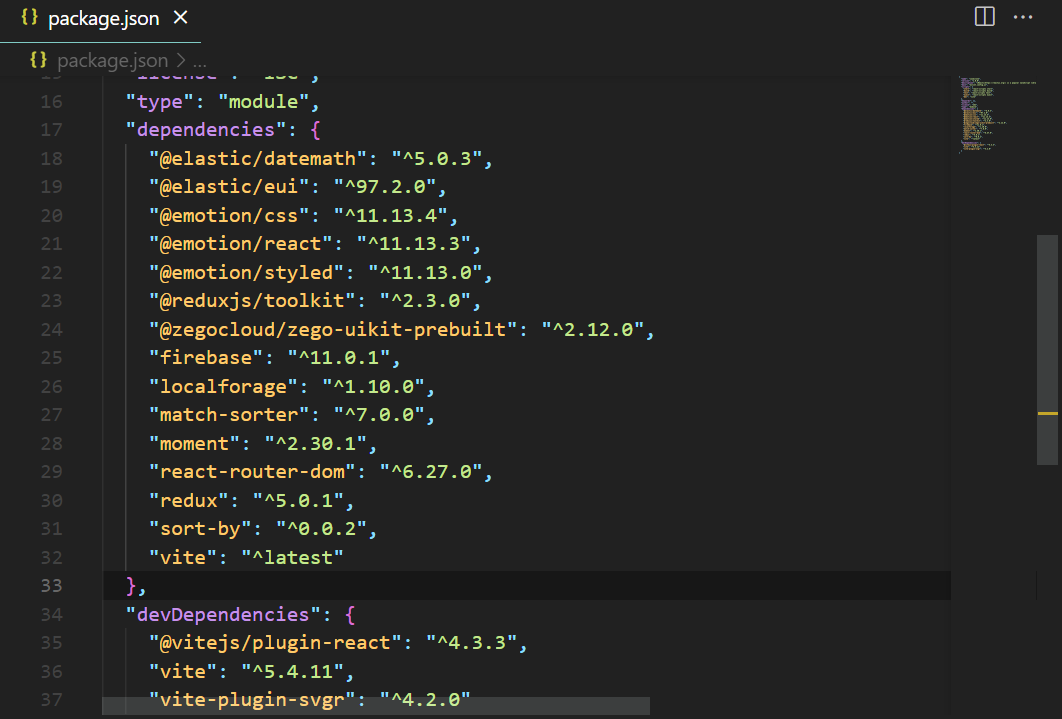Click the opening brace after "devDependencies"
The width and height of the screenshot is (1062, 719).
tap(349, 615)
